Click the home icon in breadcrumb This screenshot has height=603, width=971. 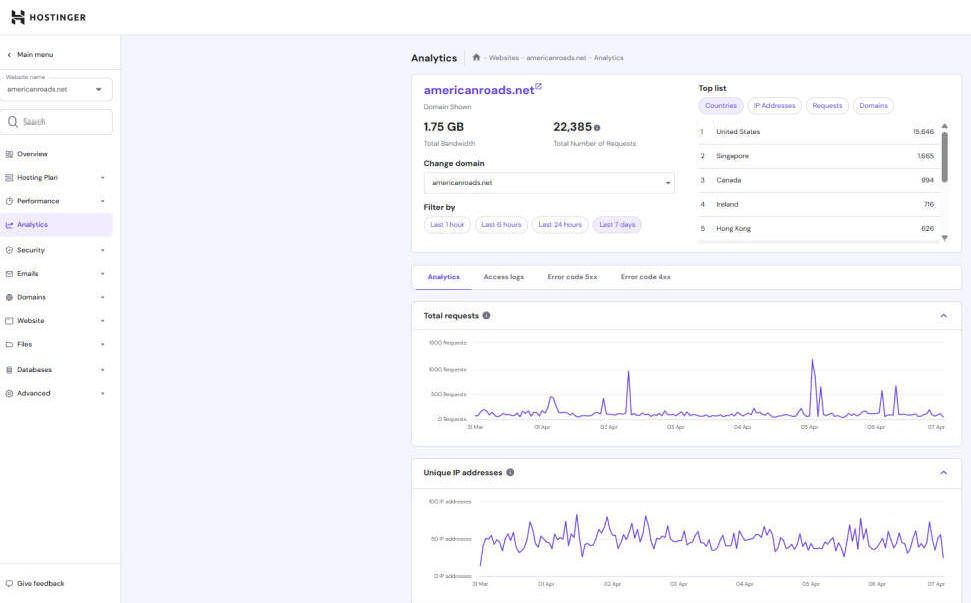(476, 57)
